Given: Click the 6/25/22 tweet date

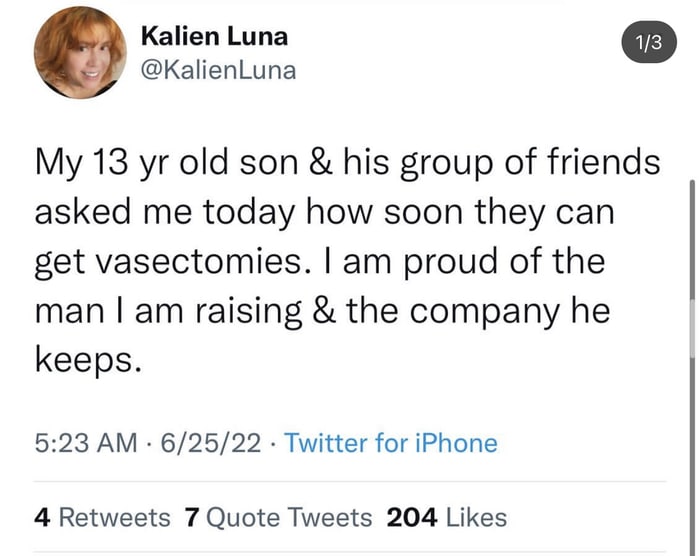Looking at the screenshot, I should (210, 443).
